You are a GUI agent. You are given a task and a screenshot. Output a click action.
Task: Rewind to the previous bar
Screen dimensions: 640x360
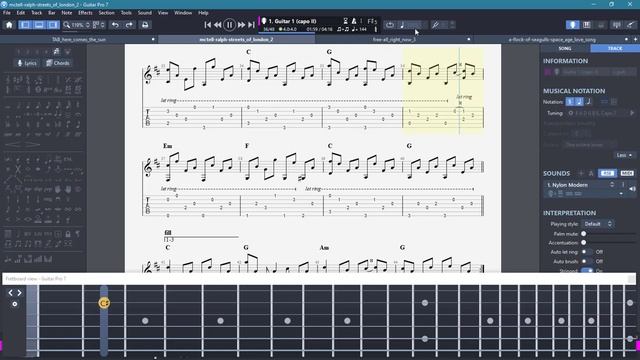pos(218,25)
